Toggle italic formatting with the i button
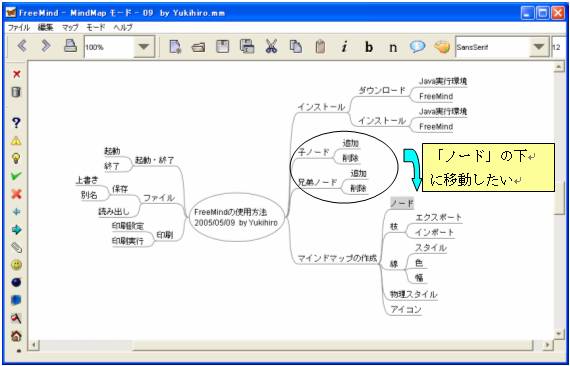 (x=344, y=47)
